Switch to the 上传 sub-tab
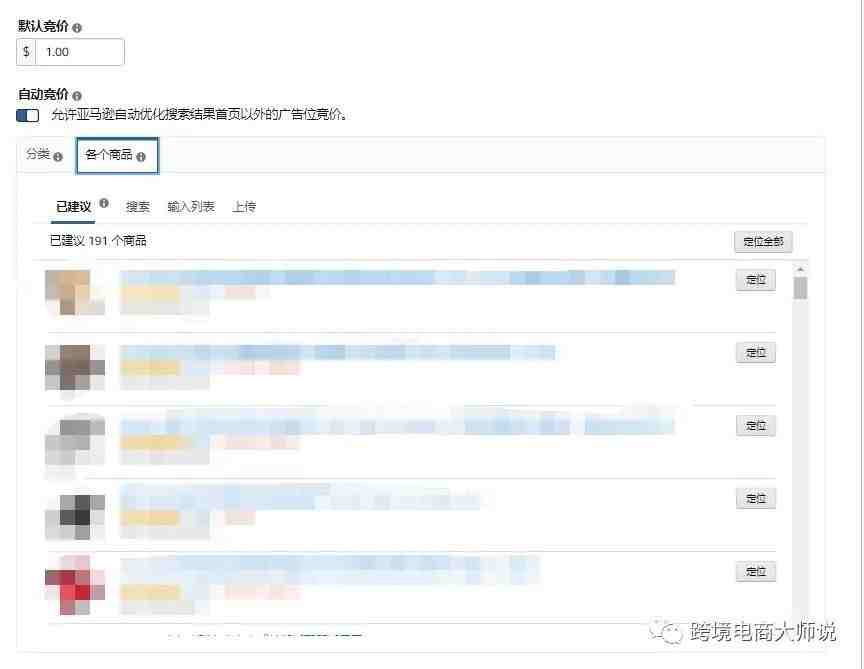The width and height of the screenshot is (864, 669). [x=244, y=207]
